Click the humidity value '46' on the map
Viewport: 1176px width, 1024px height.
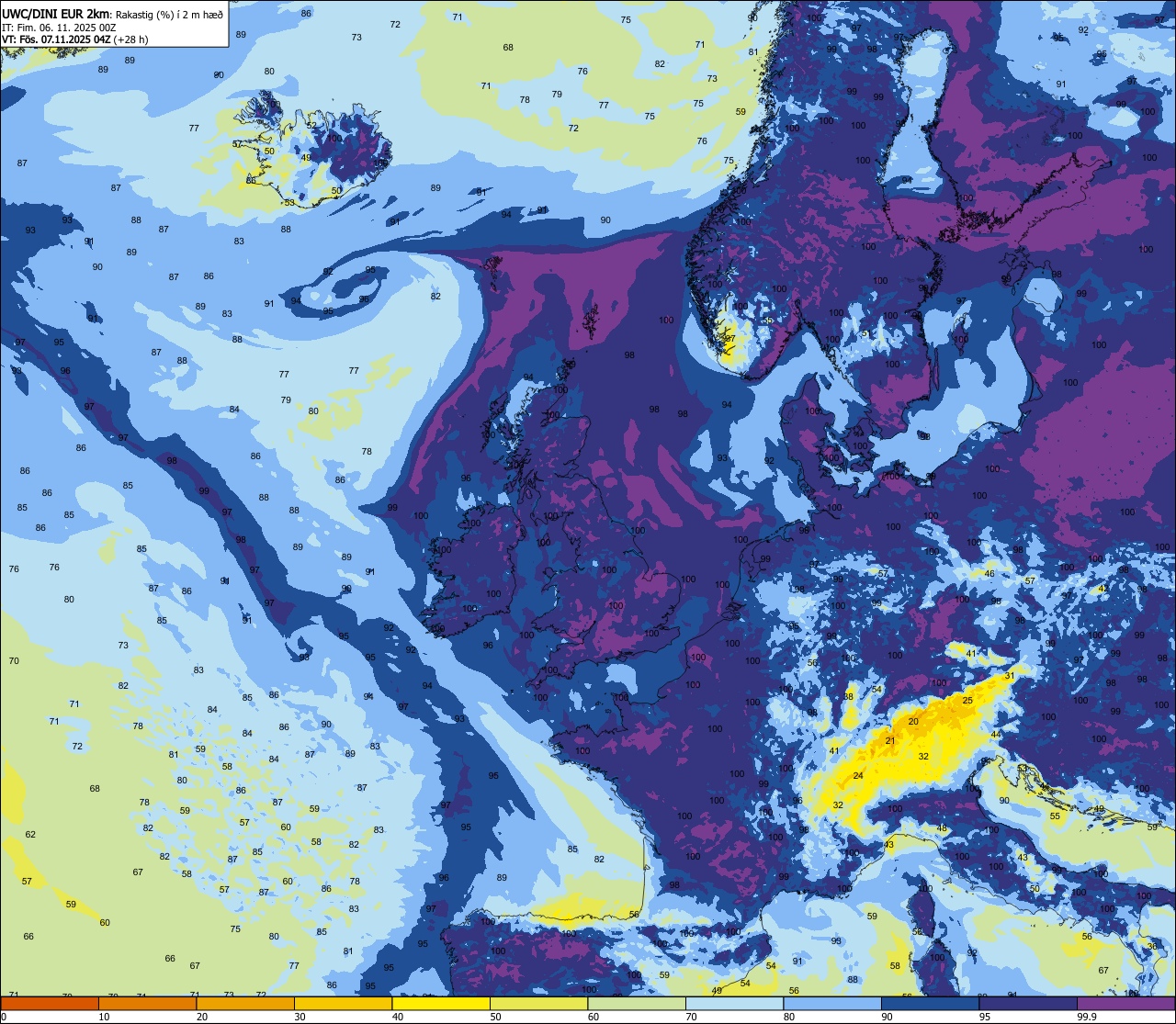click(x=989, y=574)
